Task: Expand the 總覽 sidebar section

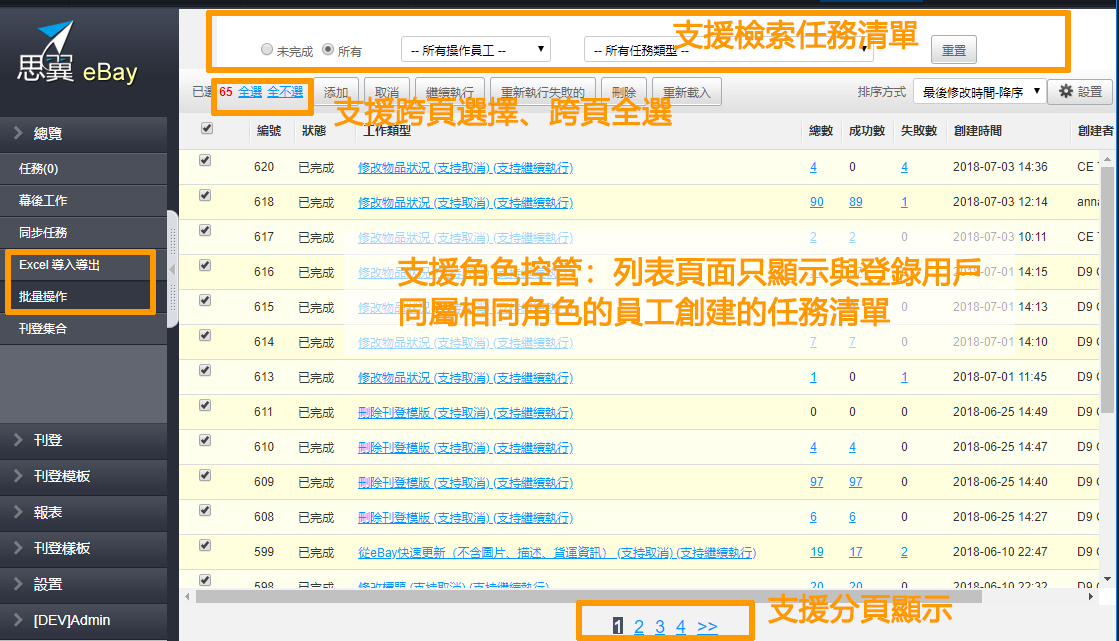Action: pyautogui.click(x=83, y=133)
